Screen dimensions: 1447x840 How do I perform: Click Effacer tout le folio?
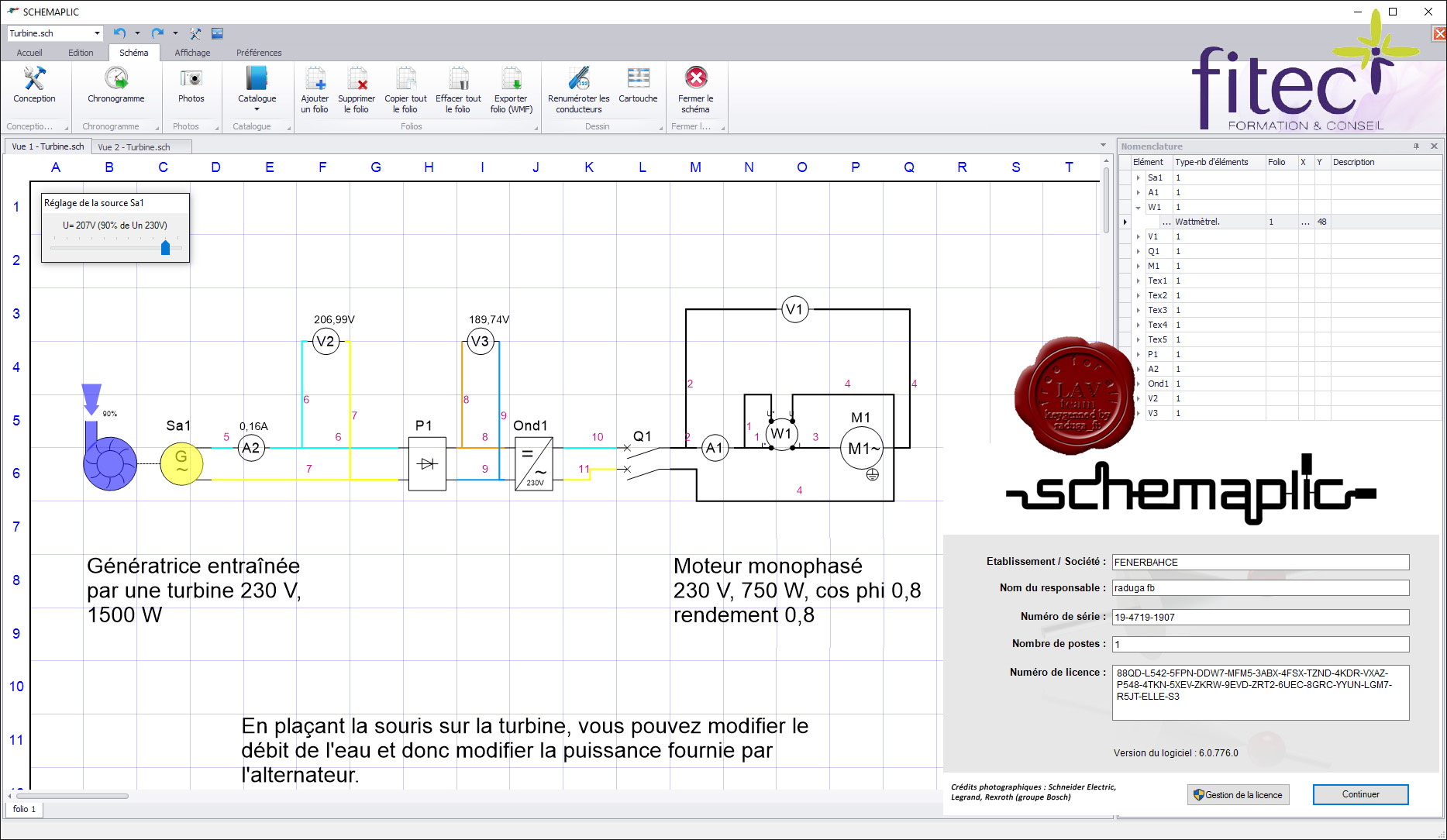458,90
